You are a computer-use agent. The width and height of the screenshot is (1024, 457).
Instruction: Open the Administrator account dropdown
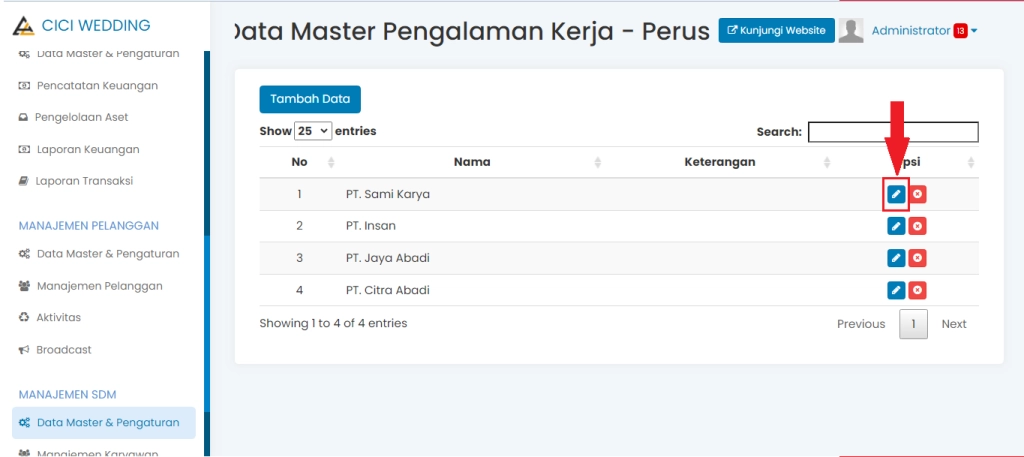tap(924, 31)
